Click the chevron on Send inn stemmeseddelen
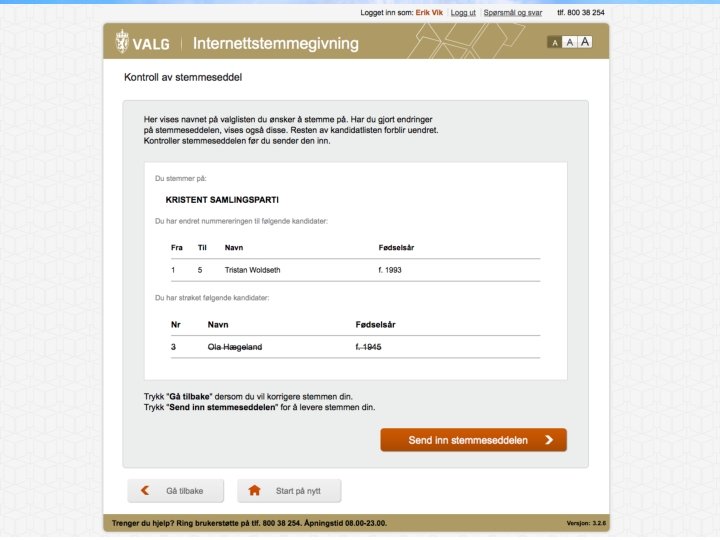This screenshot has height=540, width=720. click(x=549, y=440)
